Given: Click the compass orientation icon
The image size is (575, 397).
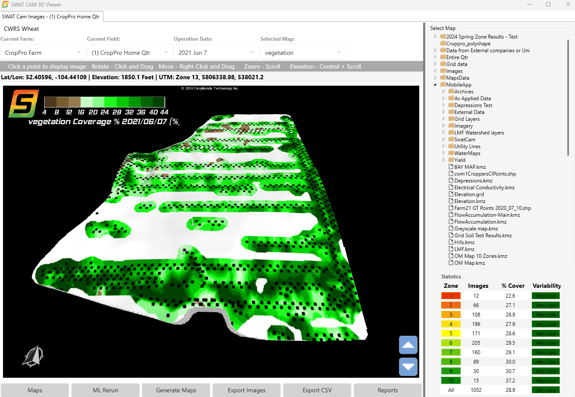Looking at the screenshot, I should coord(33,356).
